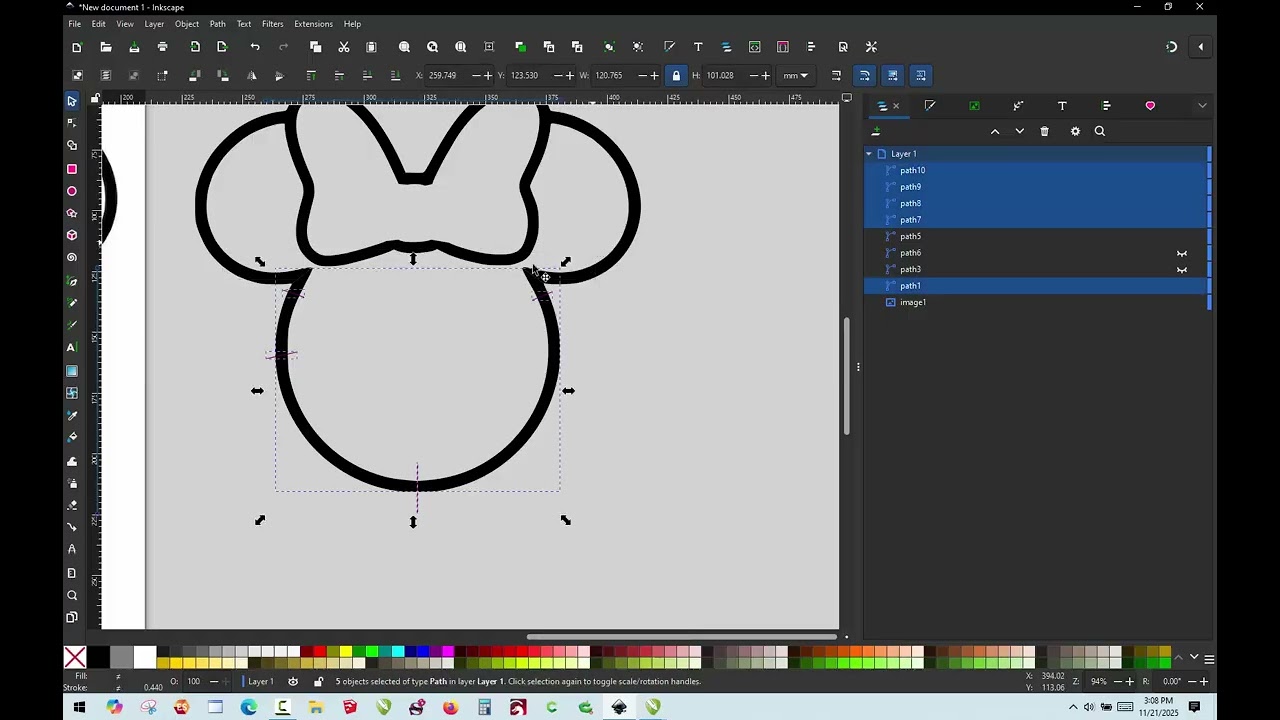Viewport: 1280px width, 720px height.
Task: Open a file with folder icon
Action: click(106, 47)
